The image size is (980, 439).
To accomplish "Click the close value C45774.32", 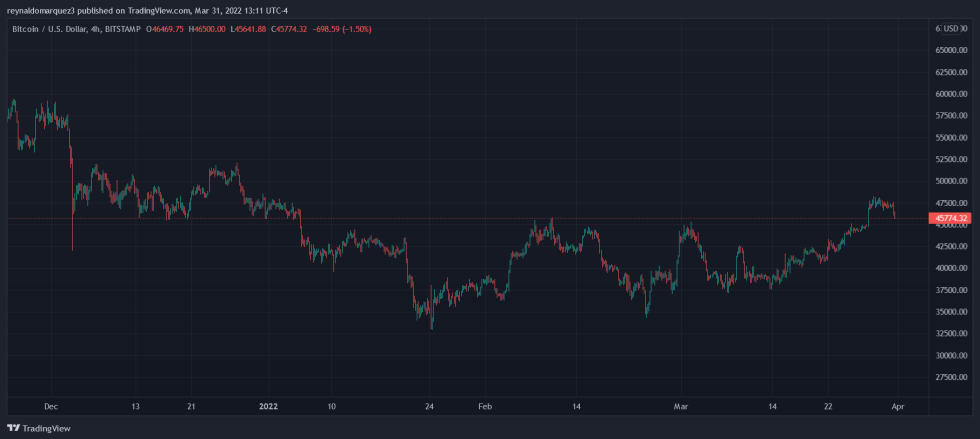I will point(289,29).
